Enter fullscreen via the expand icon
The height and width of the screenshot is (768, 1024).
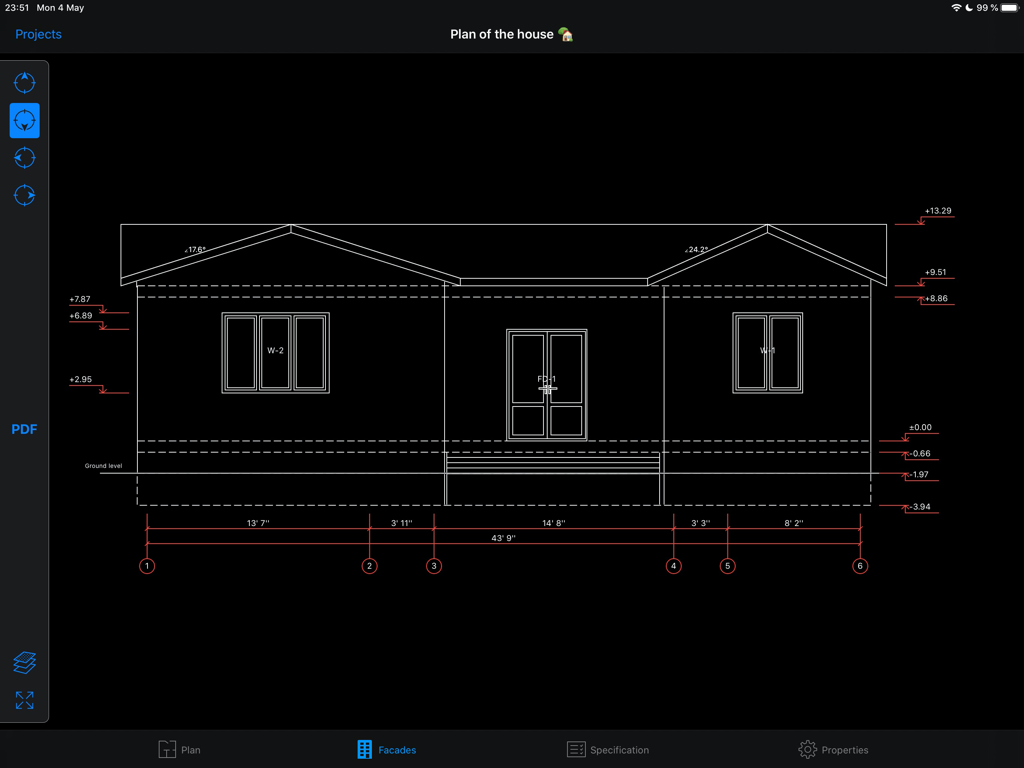pos(24,700)
